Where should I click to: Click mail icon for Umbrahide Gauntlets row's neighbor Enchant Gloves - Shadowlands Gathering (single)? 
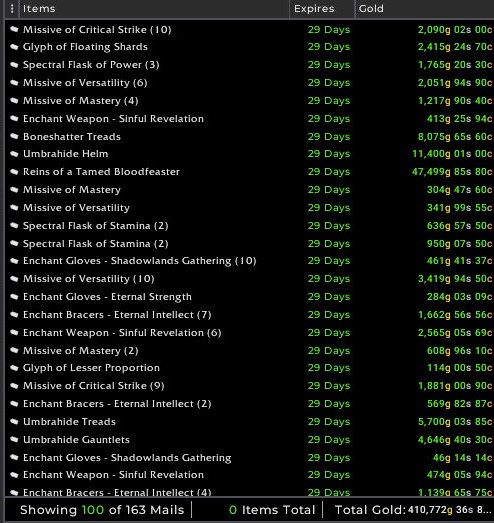14,458
